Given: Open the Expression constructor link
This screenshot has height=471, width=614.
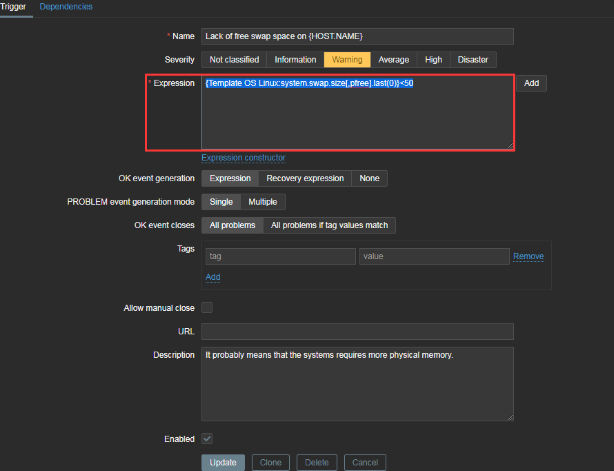Looking at the screenshot, I should (243, 158).
